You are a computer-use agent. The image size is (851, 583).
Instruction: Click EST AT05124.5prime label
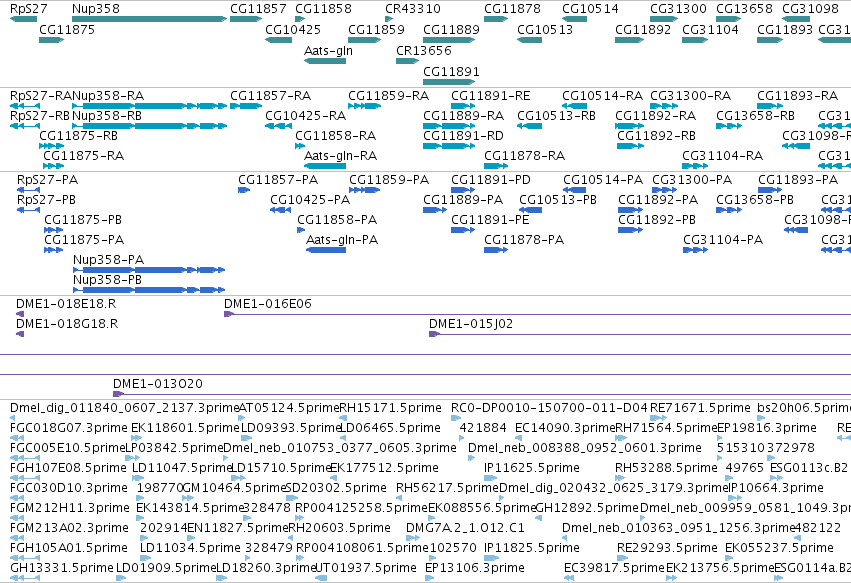(289, 408)
